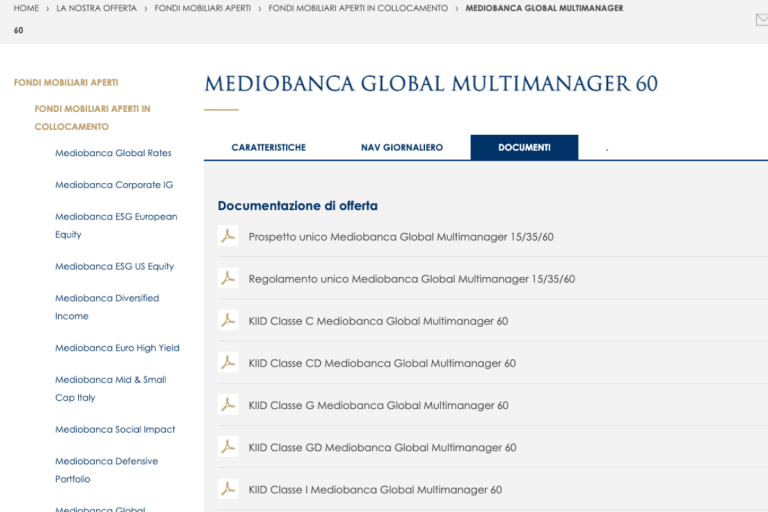Open Mediobanca ESG US Equity fund

[x=115, y=266]
